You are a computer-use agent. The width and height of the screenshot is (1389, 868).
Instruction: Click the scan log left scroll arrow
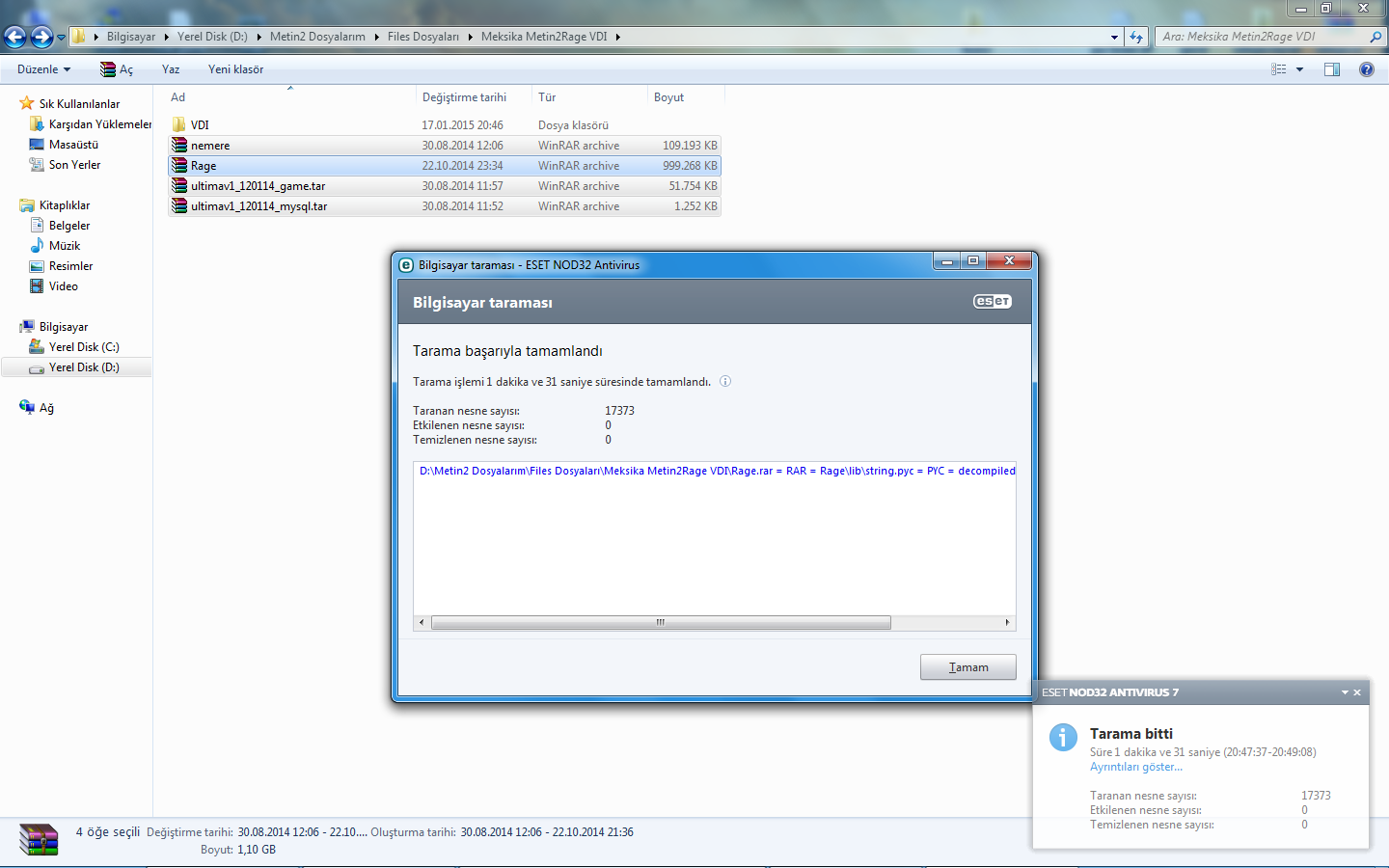(x=422, y=623)
